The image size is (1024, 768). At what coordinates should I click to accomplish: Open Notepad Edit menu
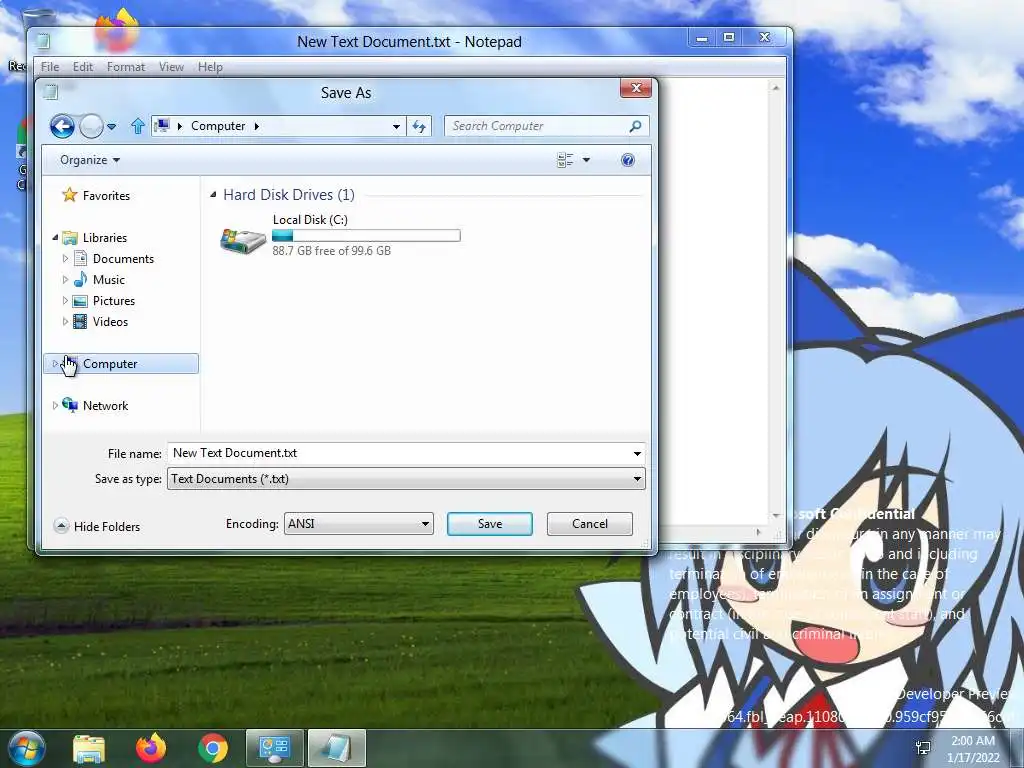(83, 67)
